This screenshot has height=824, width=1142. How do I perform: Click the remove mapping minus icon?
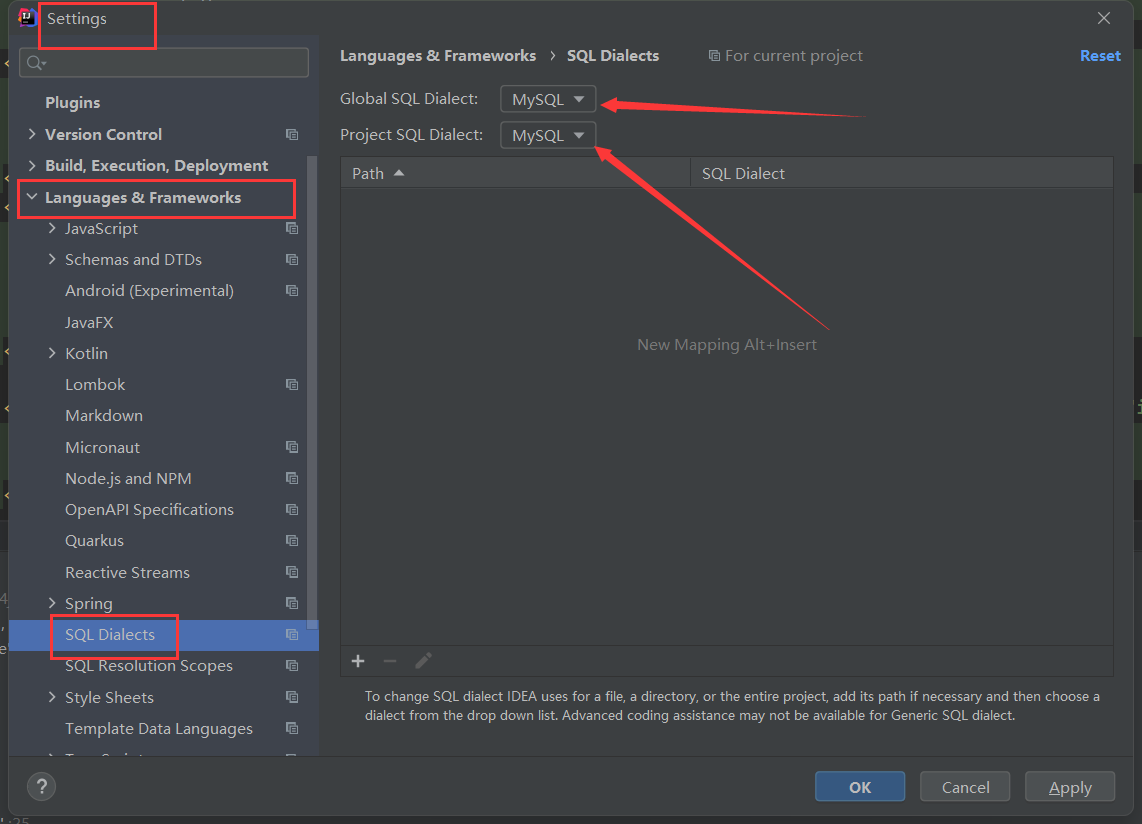390,661
